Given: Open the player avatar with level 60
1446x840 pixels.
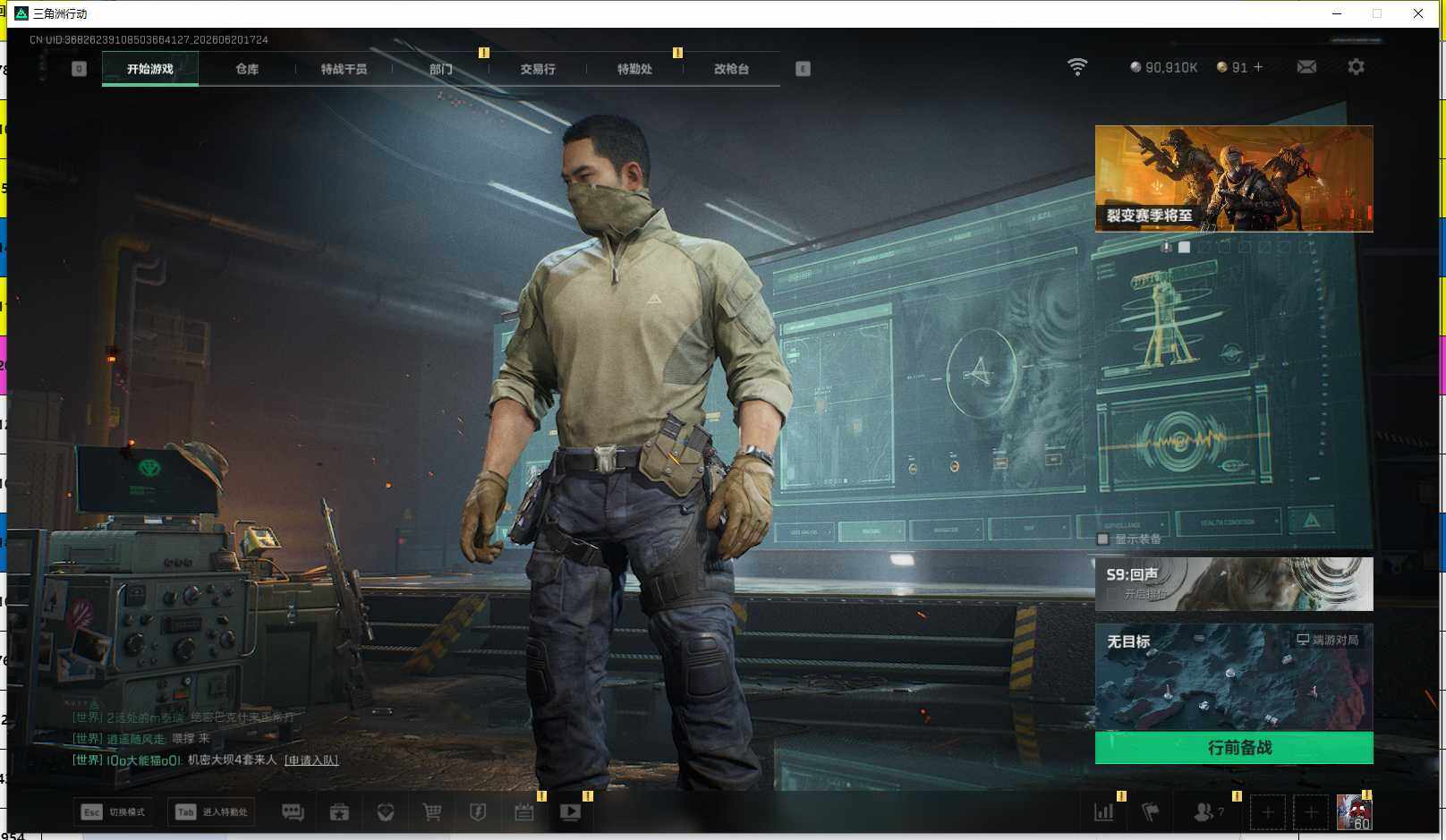Looking at the screenshot, I should (1354, 812).
